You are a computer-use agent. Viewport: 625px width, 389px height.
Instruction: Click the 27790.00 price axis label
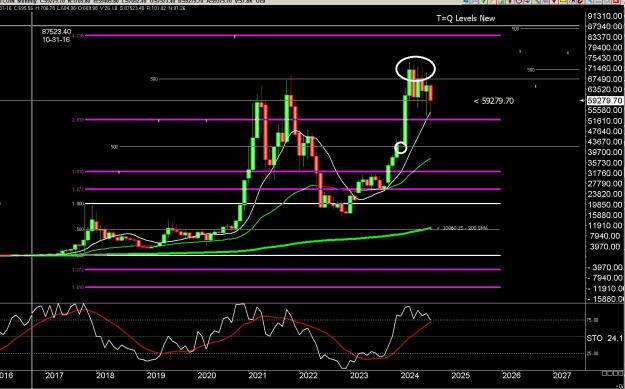tap(605, 184)
